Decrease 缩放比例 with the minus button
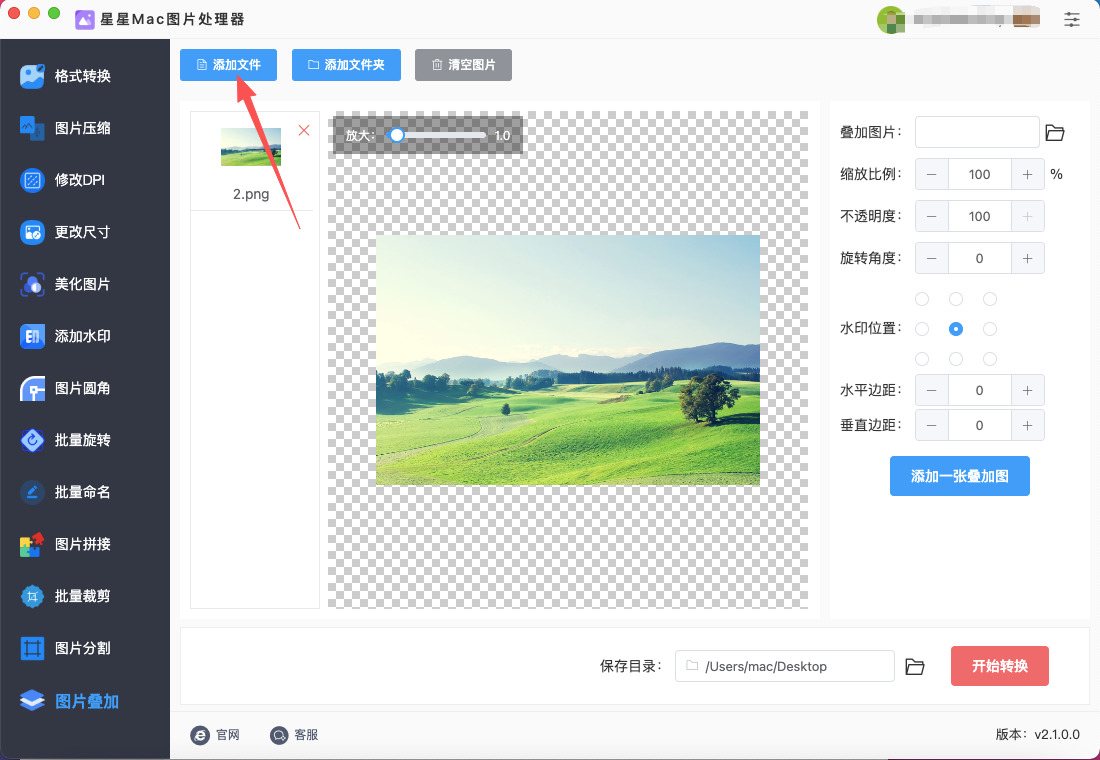Screen dimensions: 1100x760 932,174
